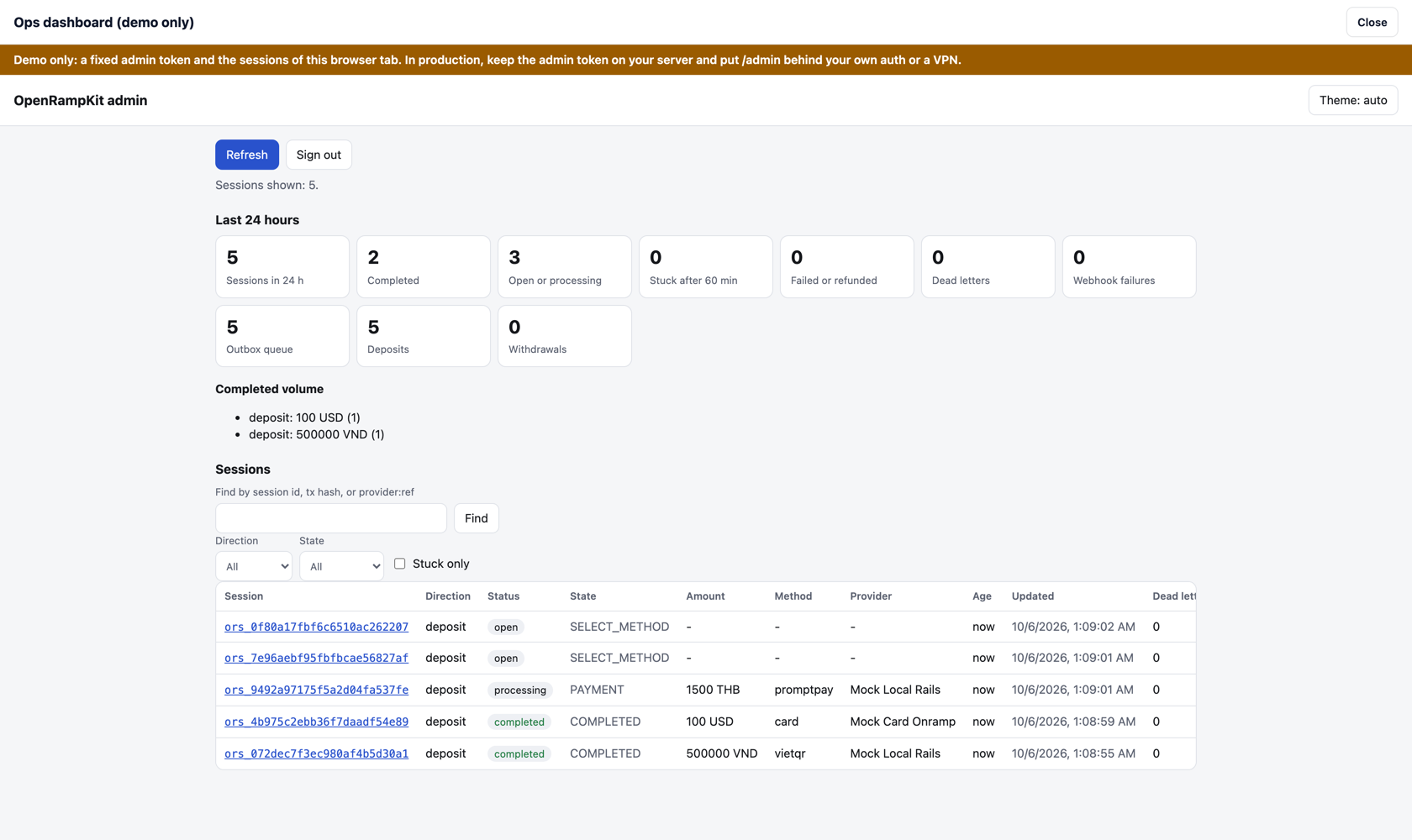
Task: Click the Mock Card Onramp provider cell
Action: pyautogui.click(x=903, y=722)
